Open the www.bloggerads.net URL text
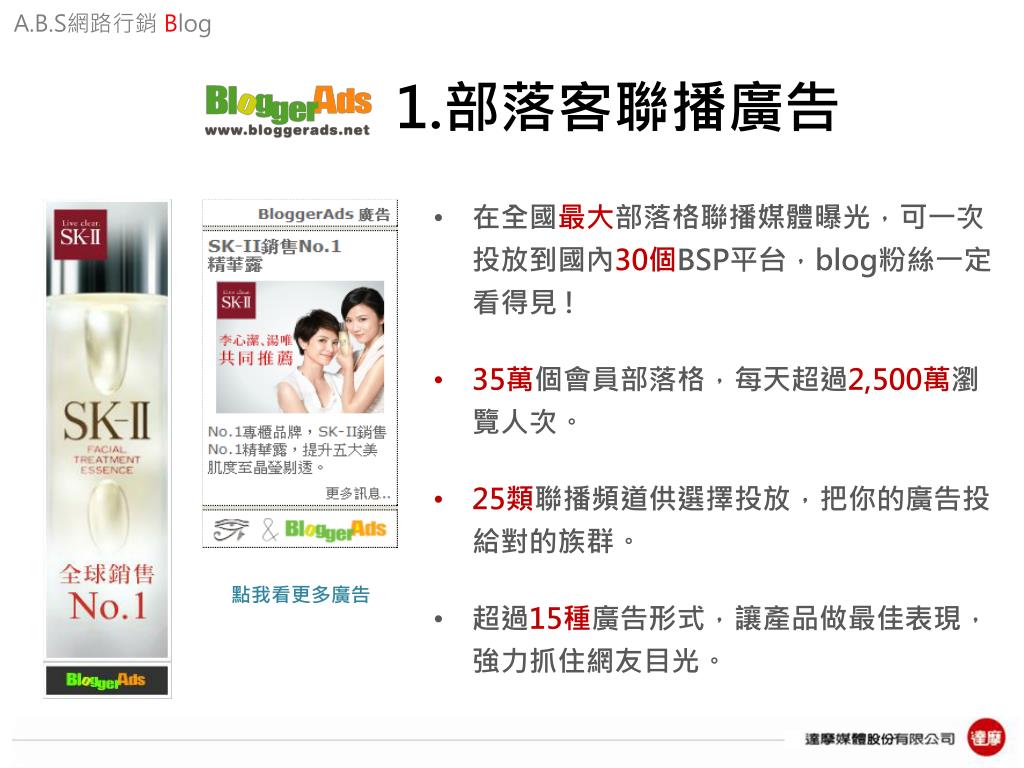This screenshot has width=1024, height=768. [287, 130]
